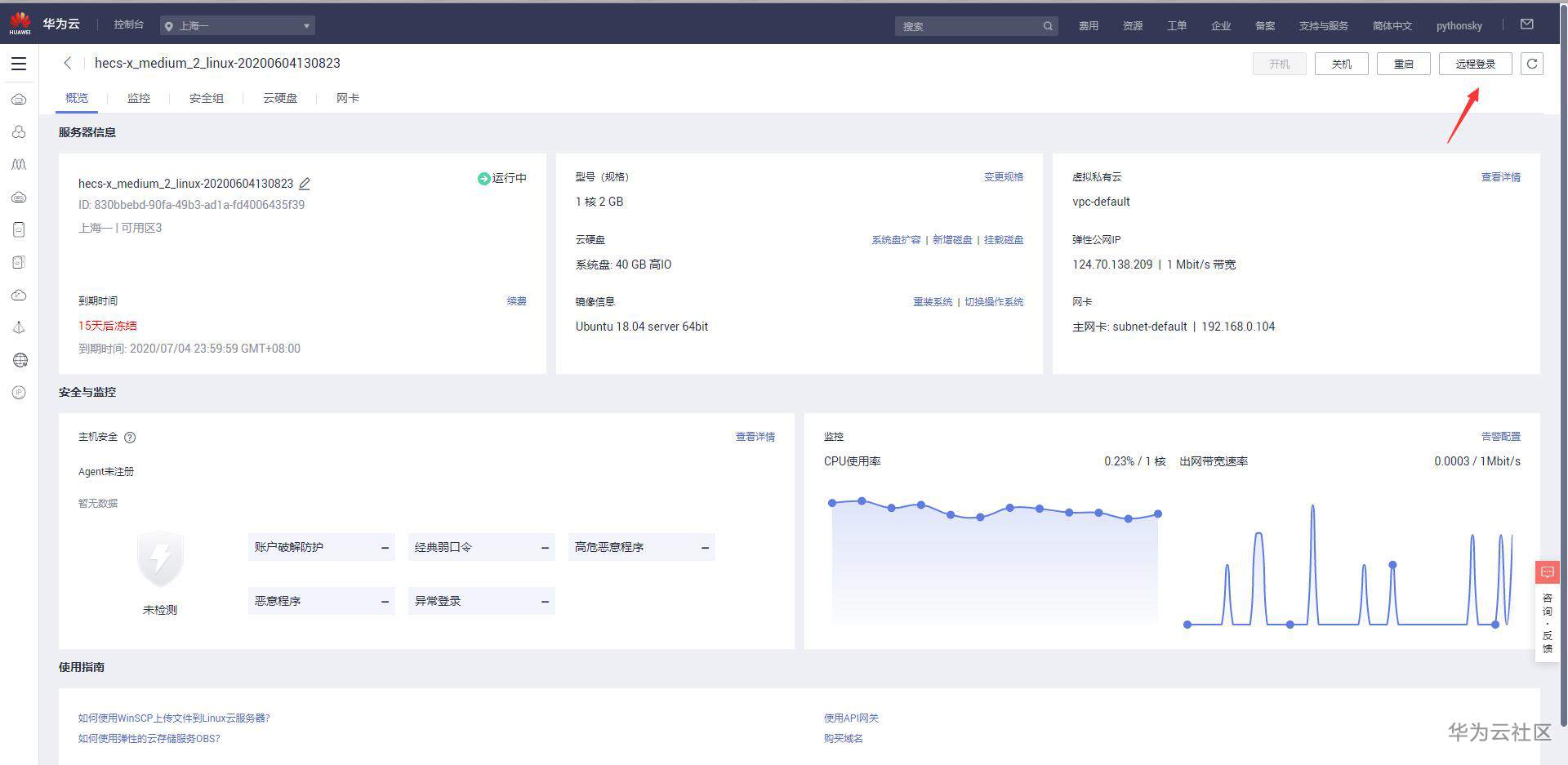Image resolution: width=1568 pixels, height=765 pixels.
Task: Open the globe domain sidebar icon
Action: coord(20,360)
